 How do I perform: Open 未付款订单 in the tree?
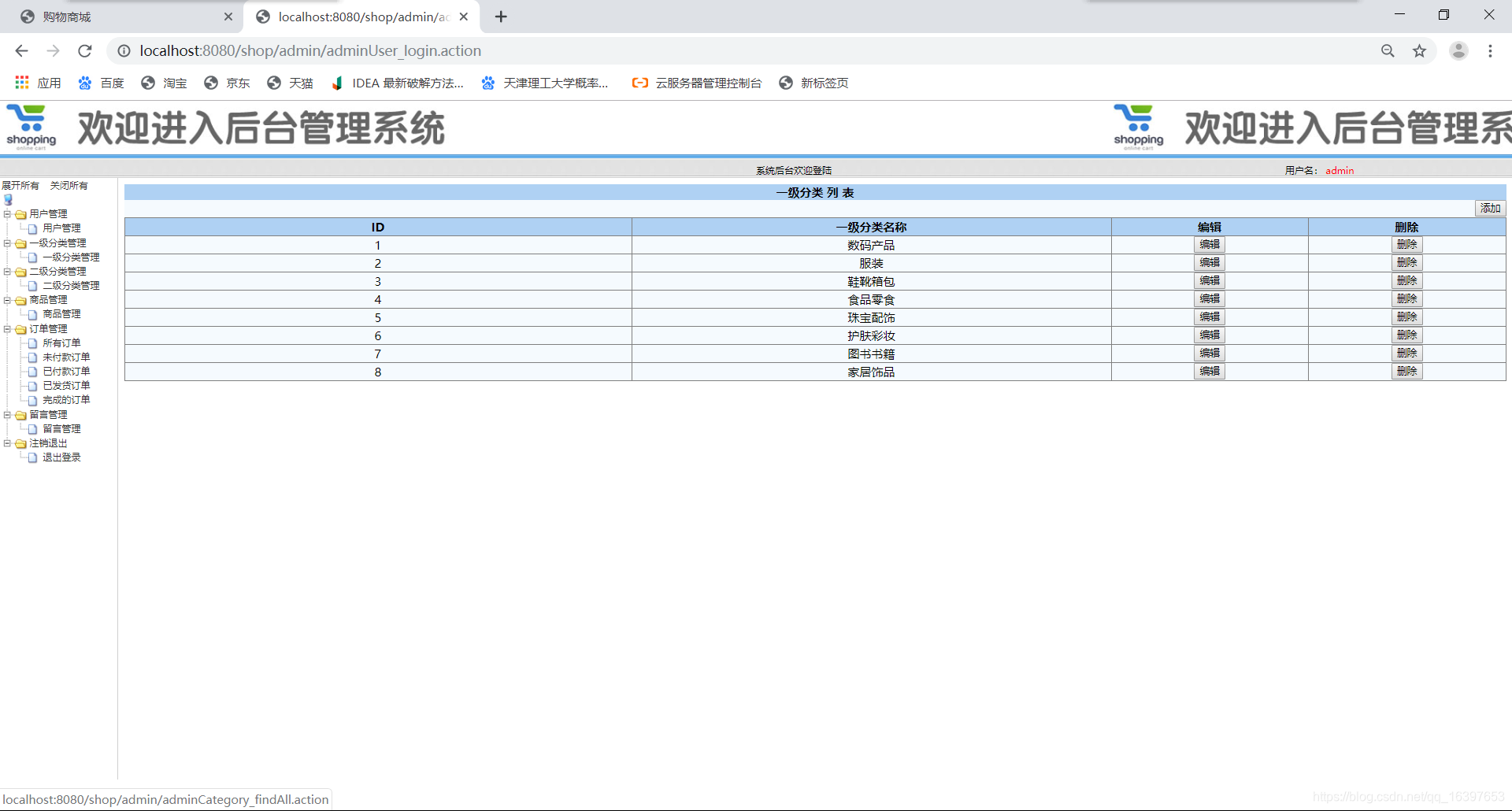(66, 357)
